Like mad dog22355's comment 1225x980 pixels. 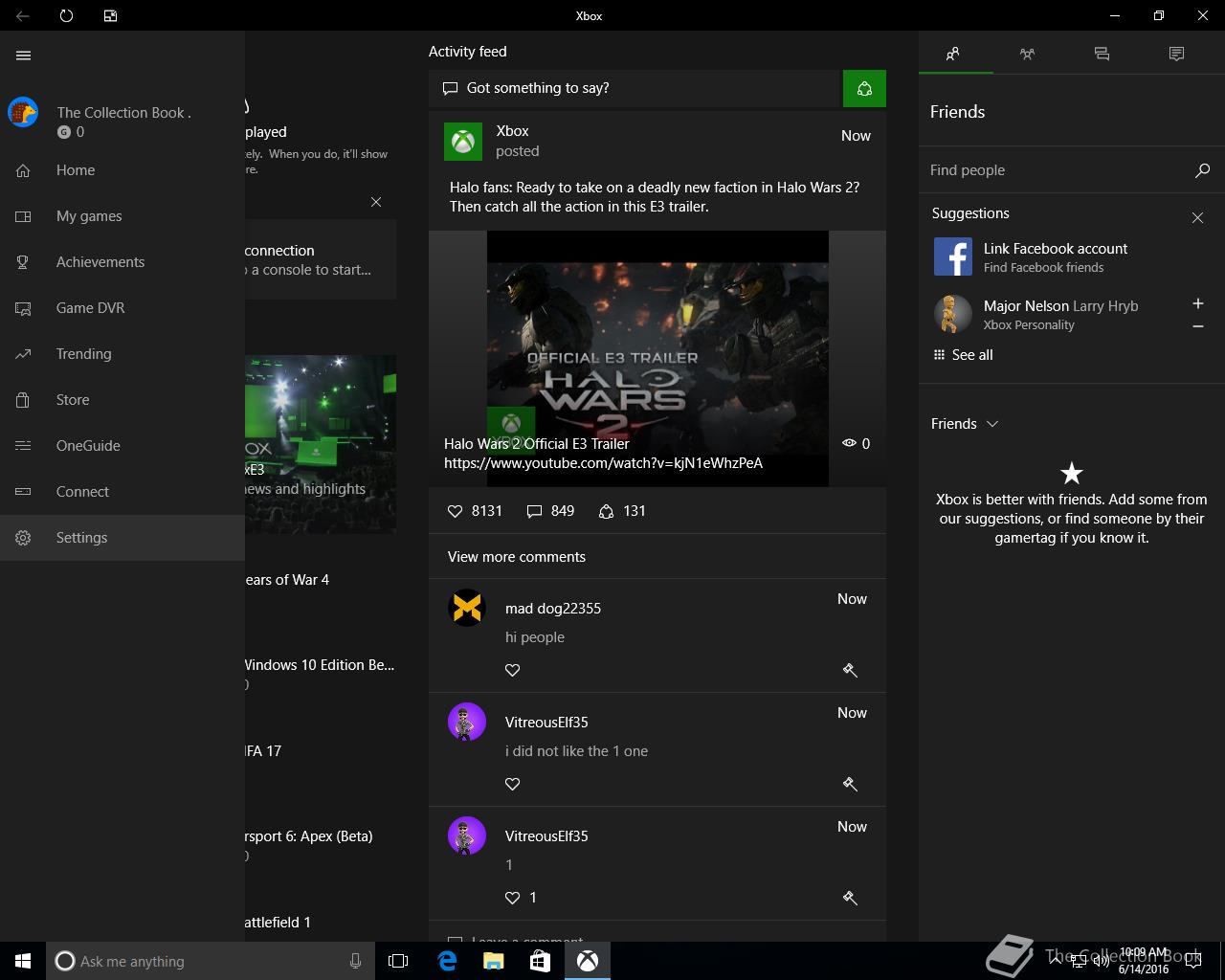click(513, 670)
